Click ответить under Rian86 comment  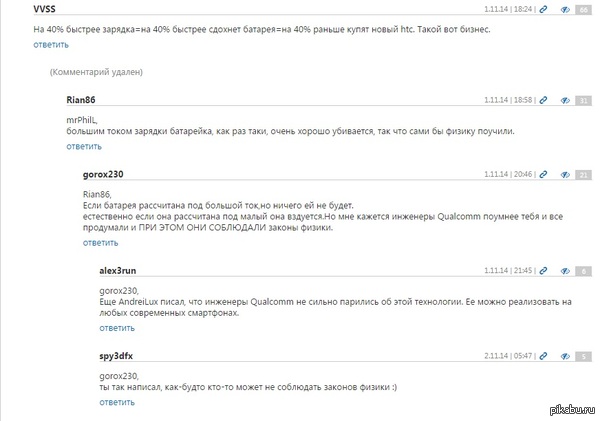84,146
